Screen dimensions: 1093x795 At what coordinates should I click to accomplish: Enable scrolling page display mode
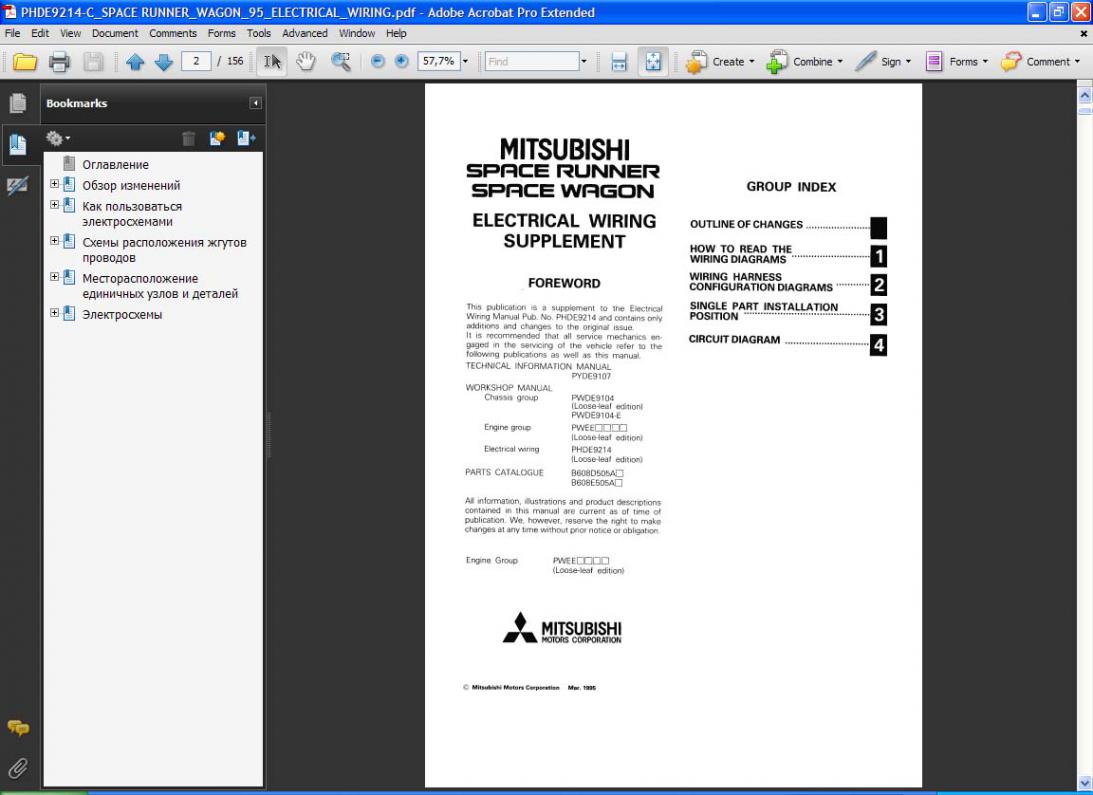[619, 61]
